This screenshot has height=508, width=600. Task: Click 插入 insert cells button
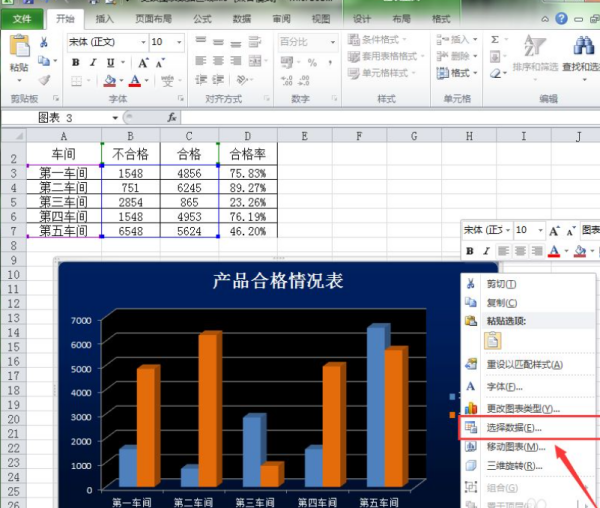pos(457,39)
